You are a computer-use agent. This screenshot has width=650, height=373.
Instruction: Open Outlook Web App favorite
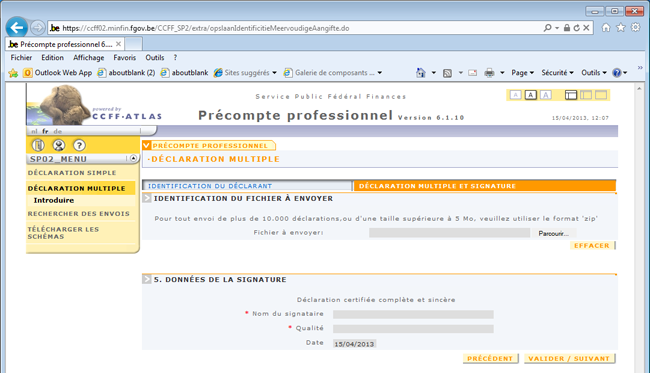[x=58, y=73]
